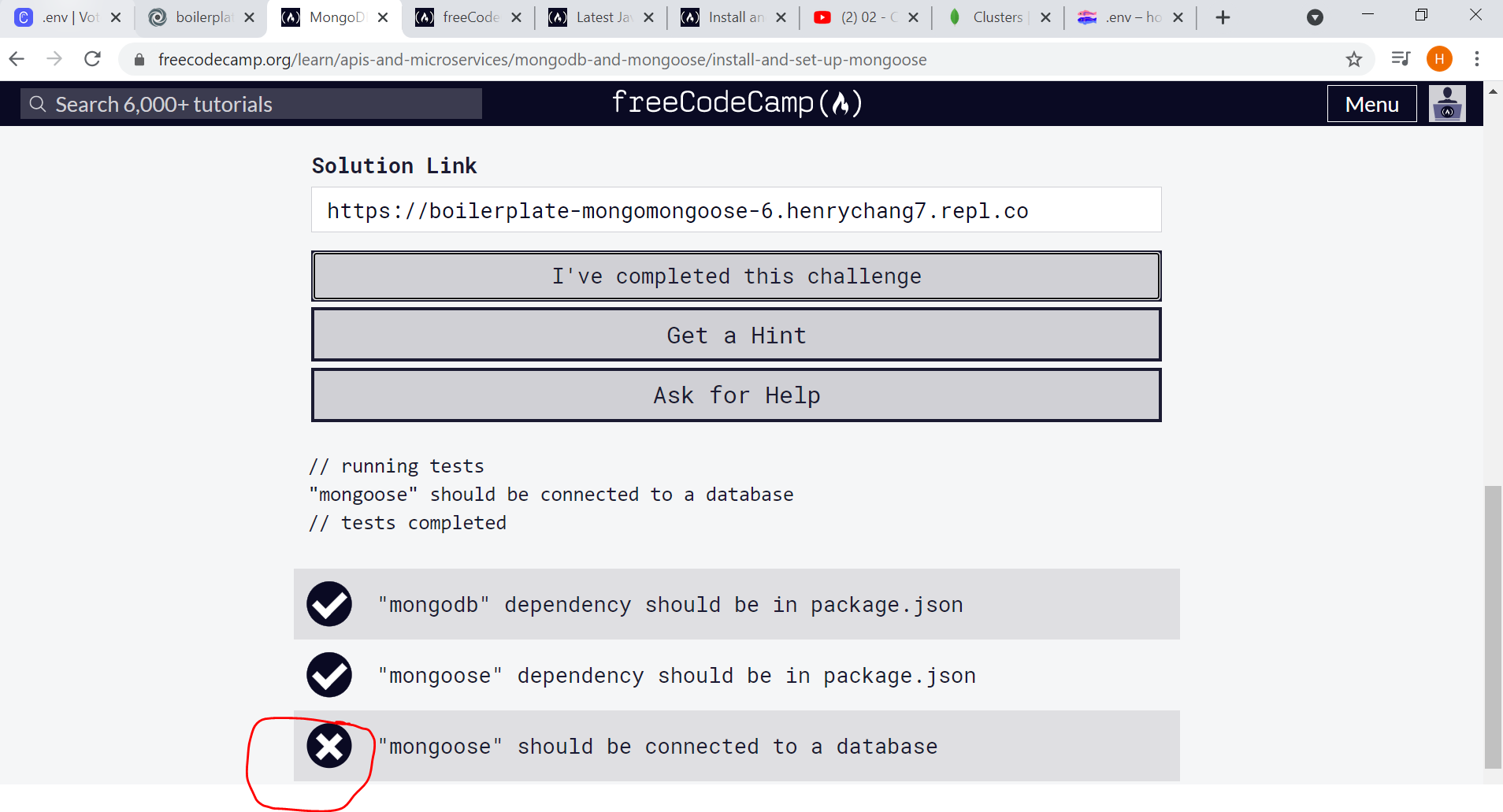Click the forward navigation arrow
Viewport: 1503px width, 812px height.
(x=54, y=58)
